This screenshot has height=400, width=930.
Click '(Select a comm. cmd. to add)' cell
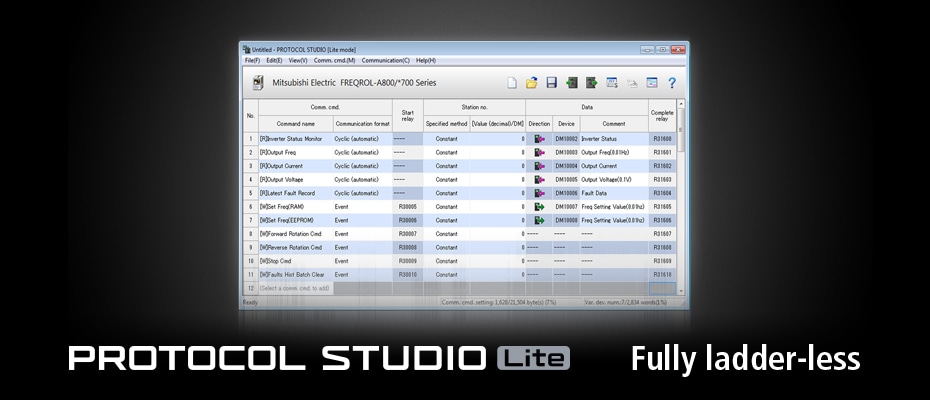pos(295,288)
